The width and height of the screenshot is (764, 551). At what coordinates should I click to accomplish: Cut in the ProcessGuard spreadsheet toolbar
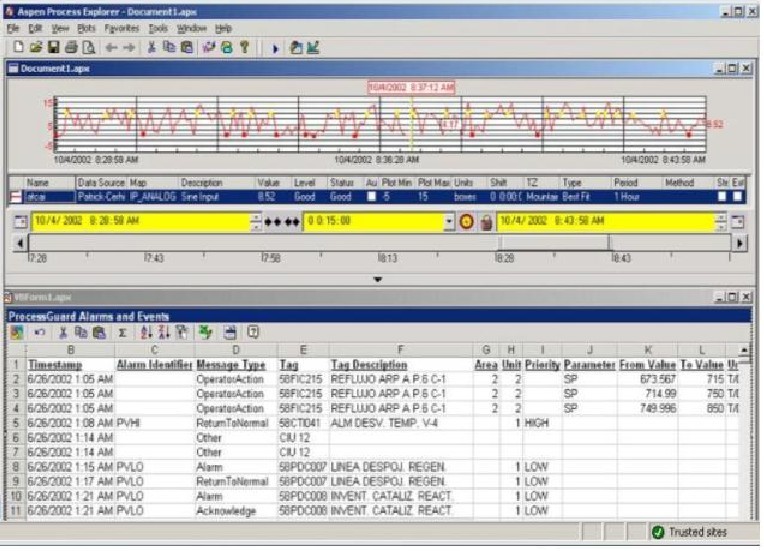pyautogui.click(x=63, y=333)
